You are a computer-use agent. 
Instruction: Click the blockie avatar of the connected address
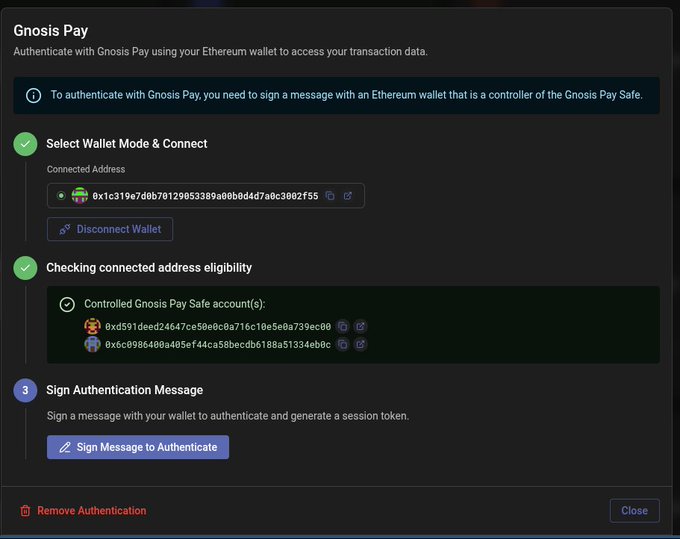pos(80,196)
